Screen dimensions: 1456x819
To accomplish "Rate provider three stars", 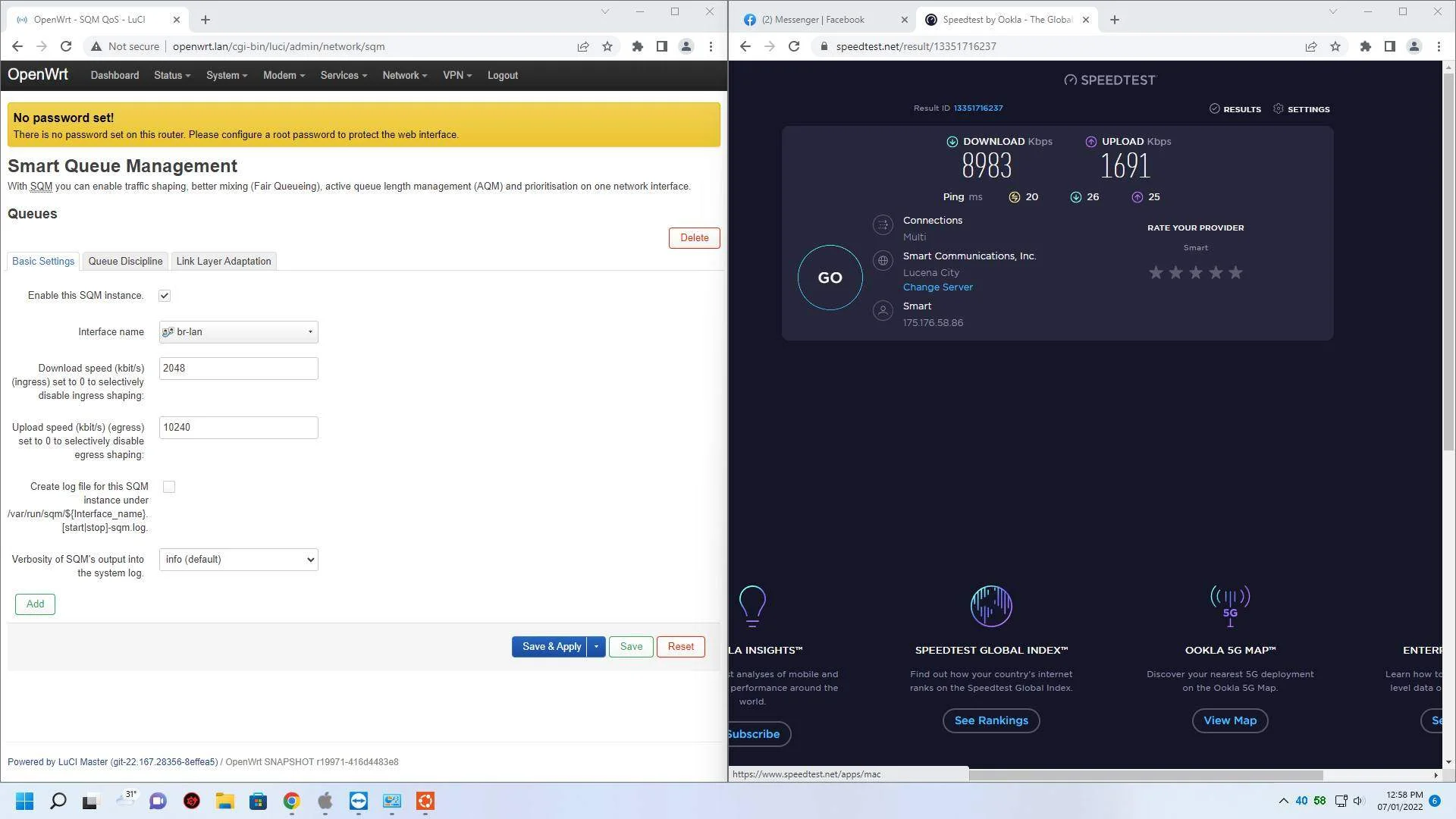I will (1196, 272).
